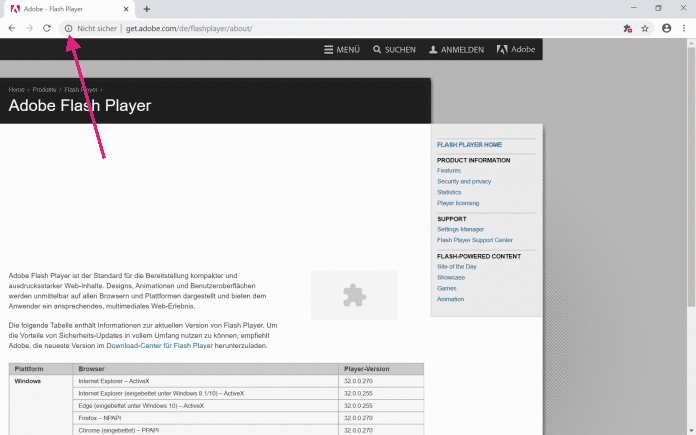Expand the MENÜ hamburger navigation

coord(341,49)
